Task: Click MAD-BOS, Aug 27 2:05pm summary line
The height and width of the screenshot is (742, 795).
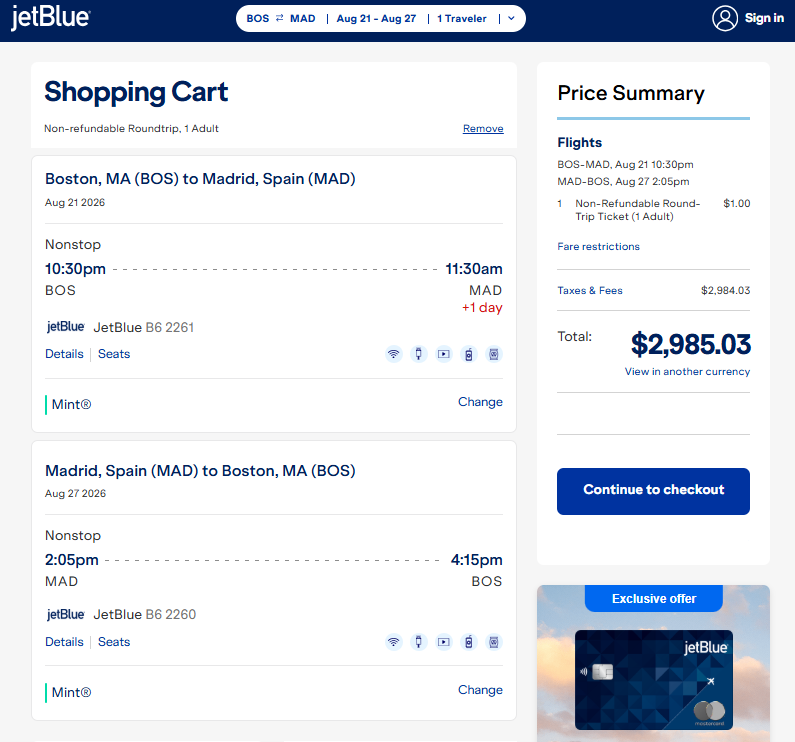Action: coord(623,182)
